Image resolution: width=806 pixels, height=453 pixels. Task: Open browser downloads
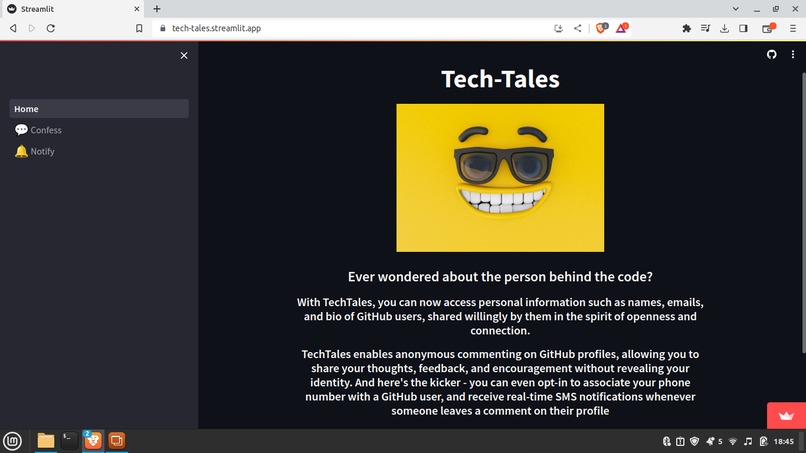click(x=724, y=28)
